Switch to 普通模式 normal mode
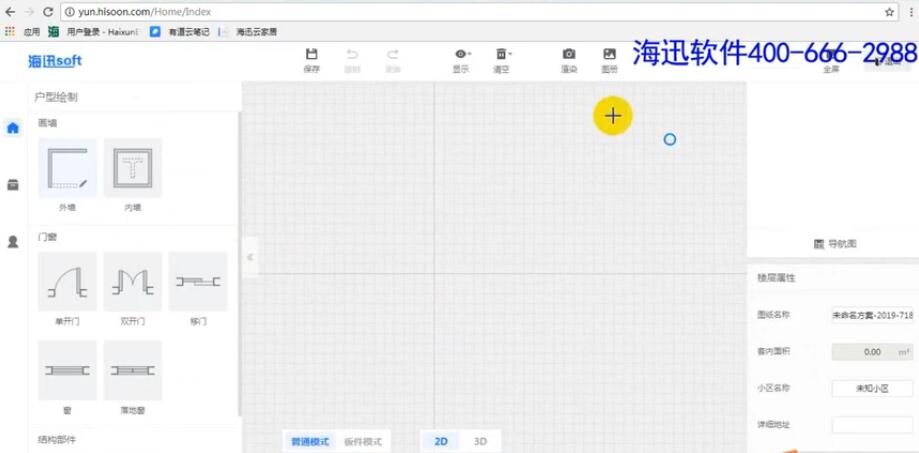Viewport: 919px width, 453px height. click(x=310, y=441)
